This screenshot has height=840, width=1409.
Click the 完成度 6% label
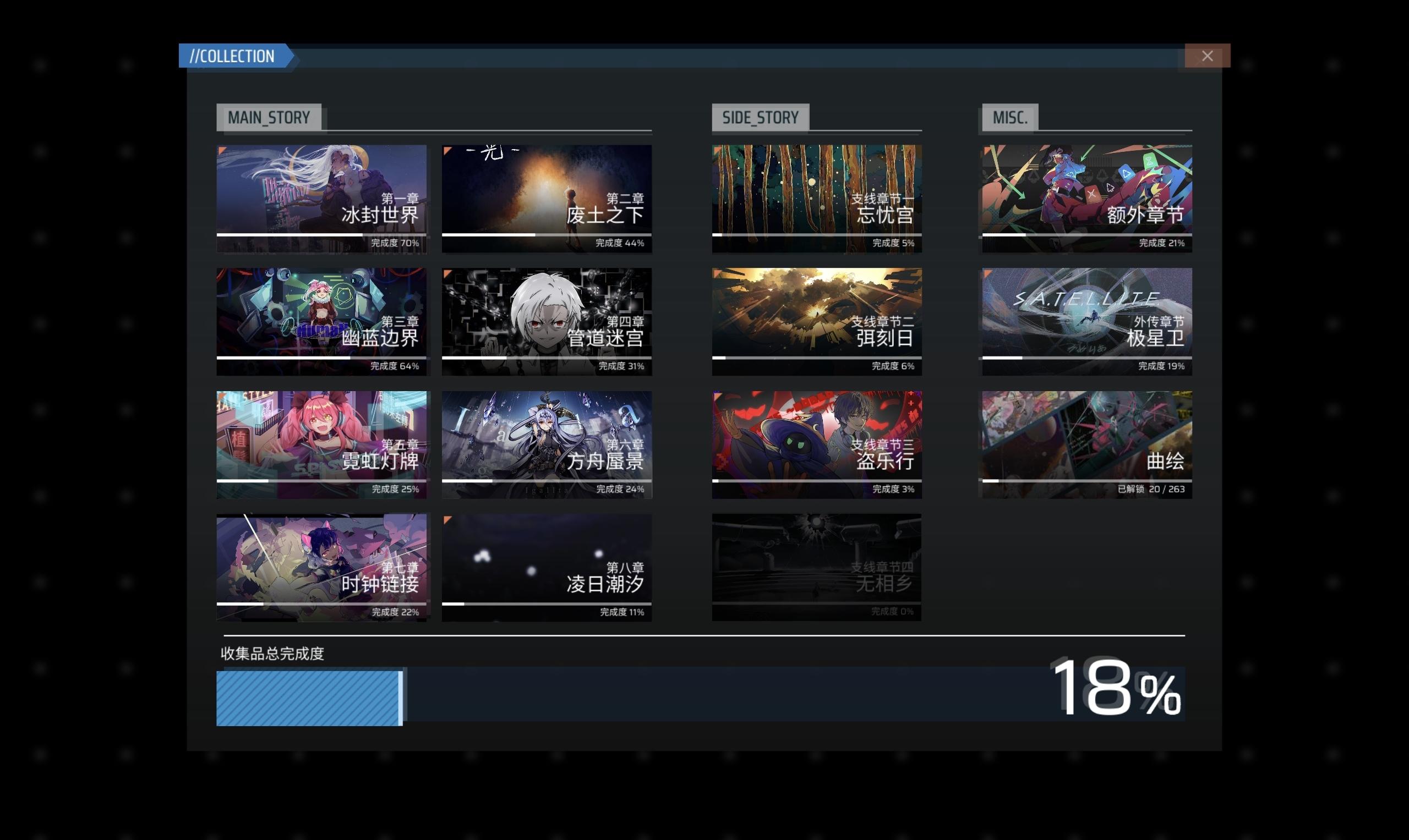click(893, 366)
